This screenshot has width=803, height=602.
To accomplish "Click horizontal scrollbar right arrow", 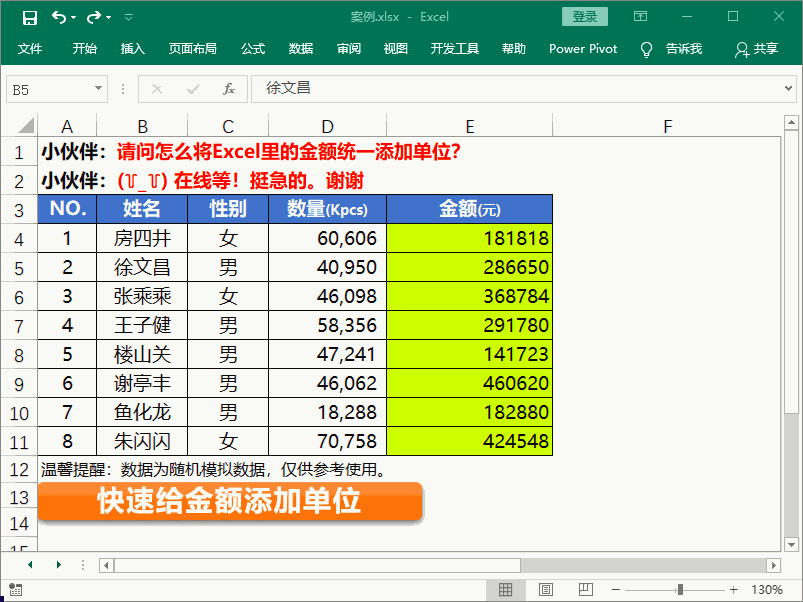I will click(773, 565).
